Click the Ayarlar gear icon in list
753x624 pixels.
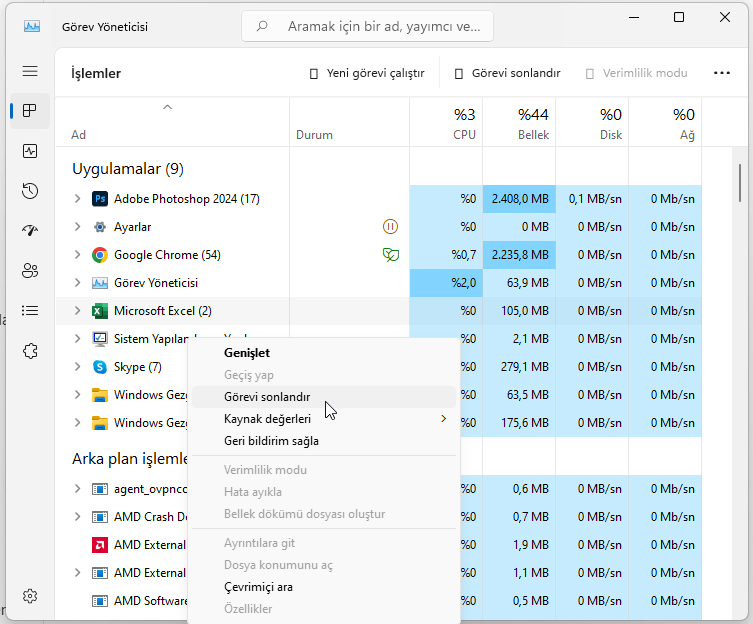(x=99, y=227)
